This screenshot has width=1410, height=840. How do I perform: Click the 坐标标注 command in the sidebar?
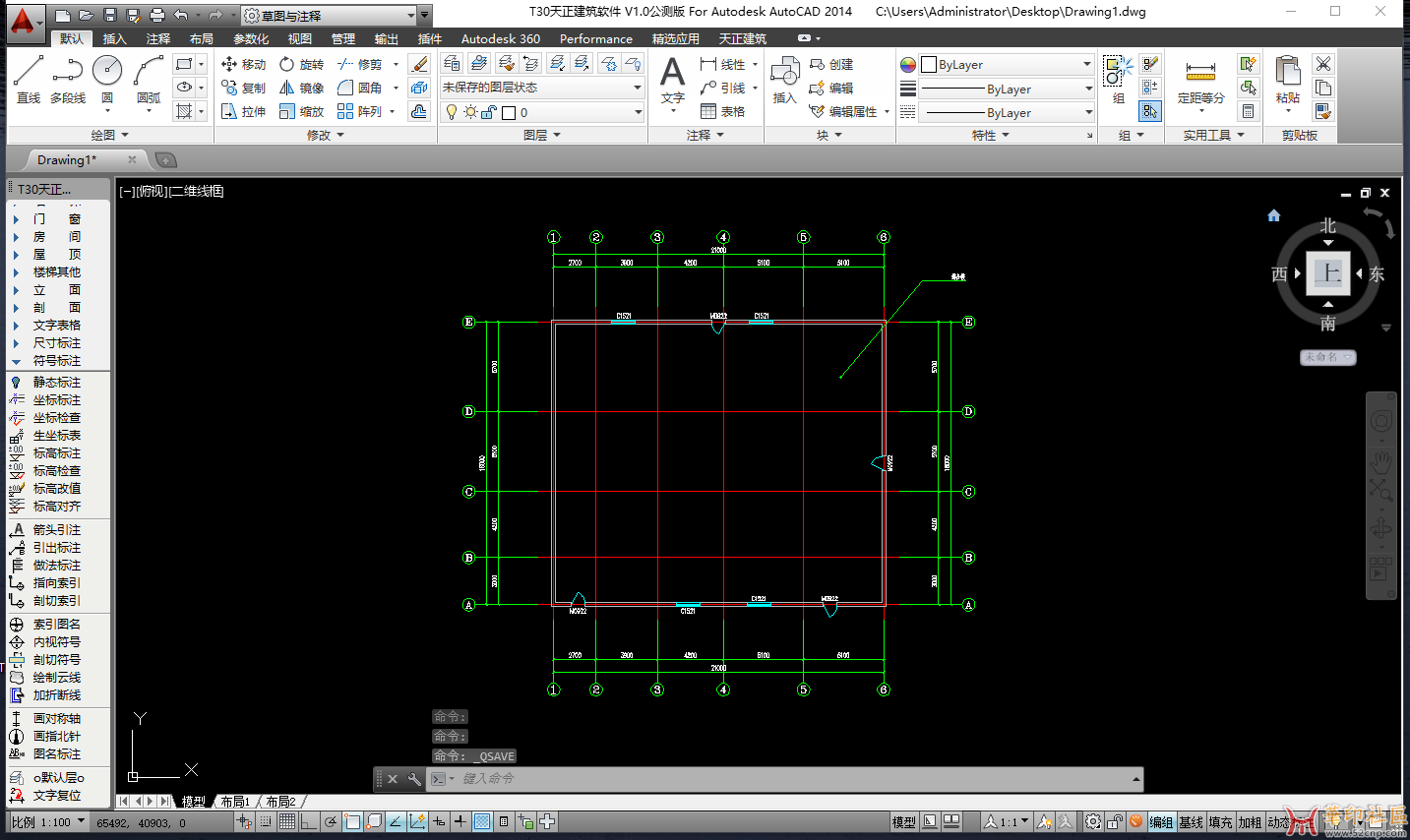[46, 400]
